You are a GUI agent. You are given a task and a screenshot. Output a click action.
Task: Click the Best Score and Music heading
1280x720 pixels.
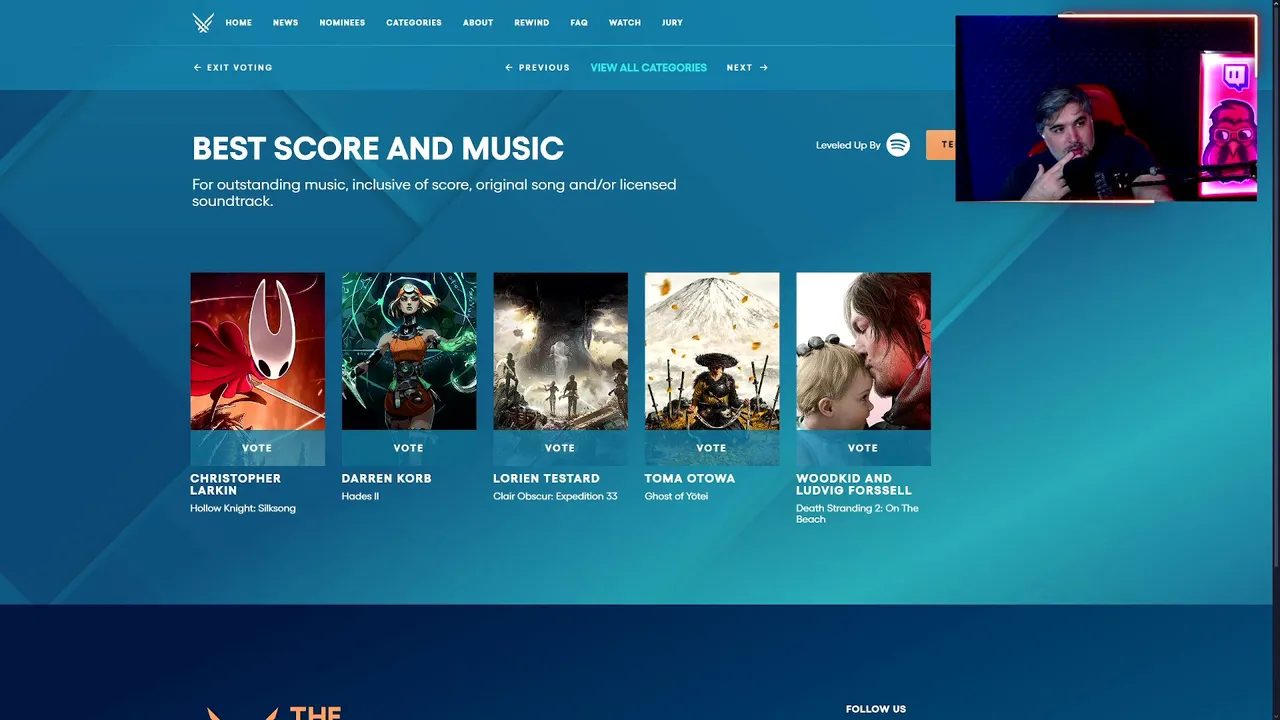[x=378, y=149]
